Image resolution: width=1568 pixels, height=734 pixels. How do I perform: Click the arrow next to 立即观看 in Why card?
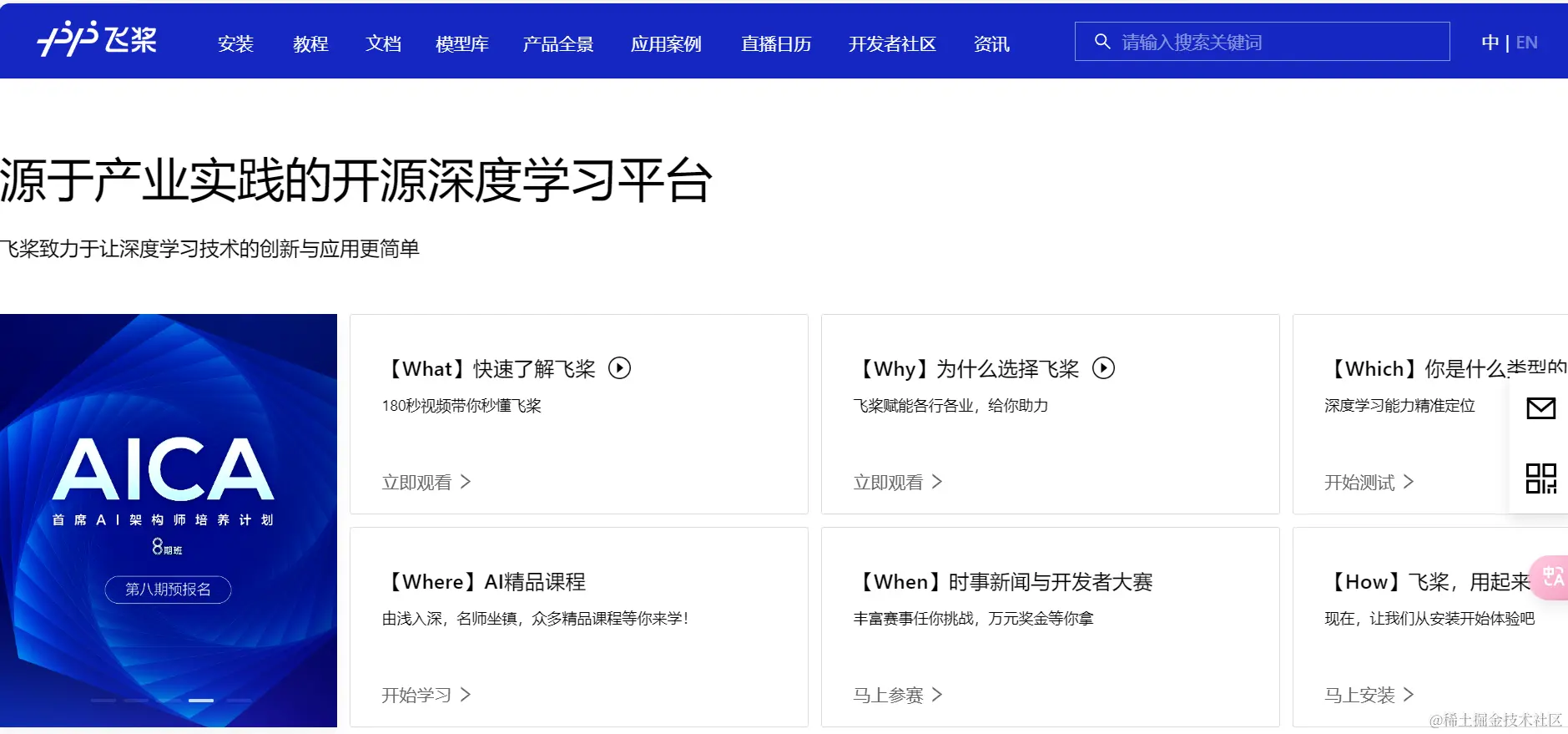937,482
